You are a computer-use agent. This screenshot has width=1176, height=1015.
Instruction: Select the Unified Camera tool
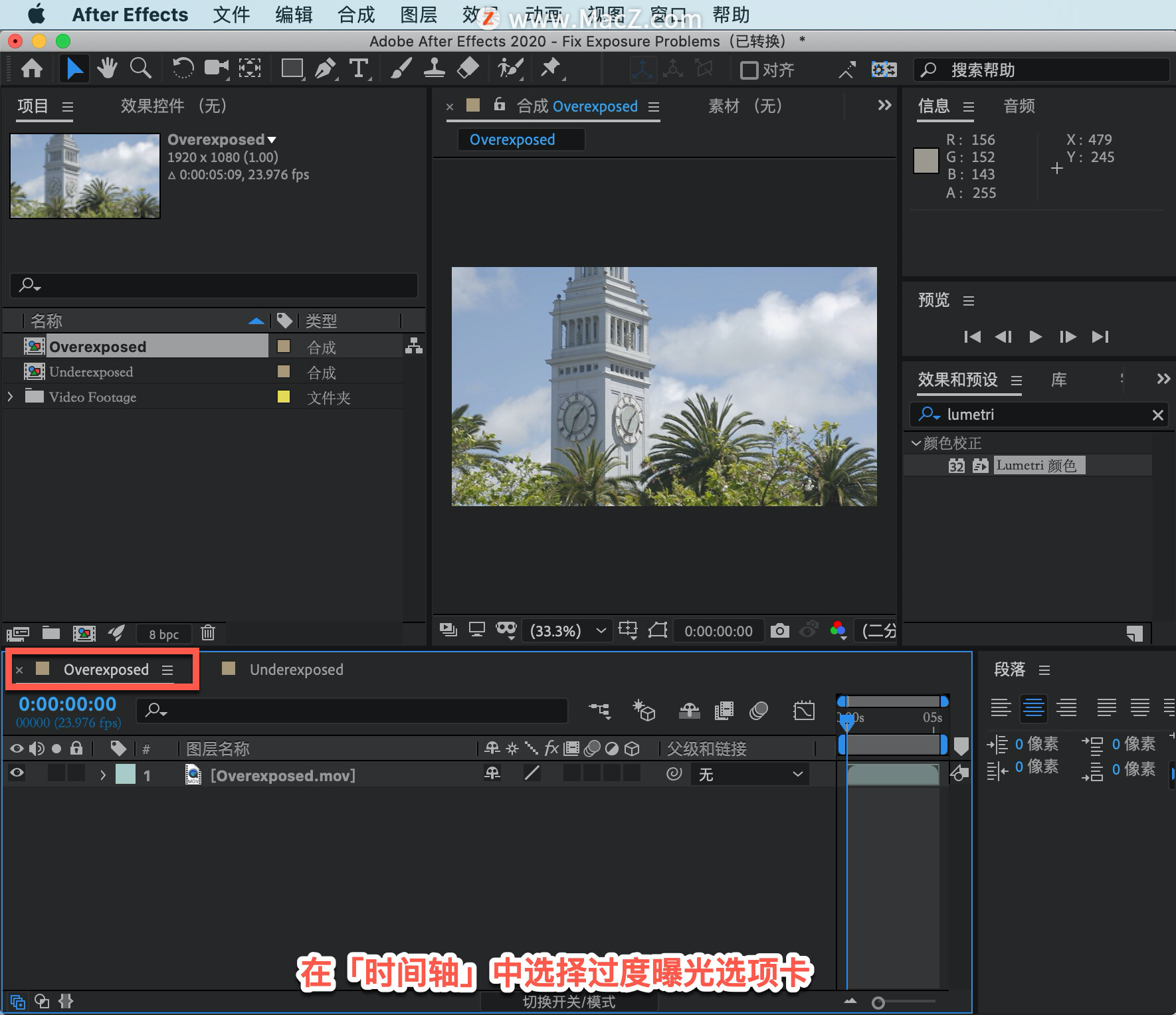pyautogui.click(x=216, y=68)
